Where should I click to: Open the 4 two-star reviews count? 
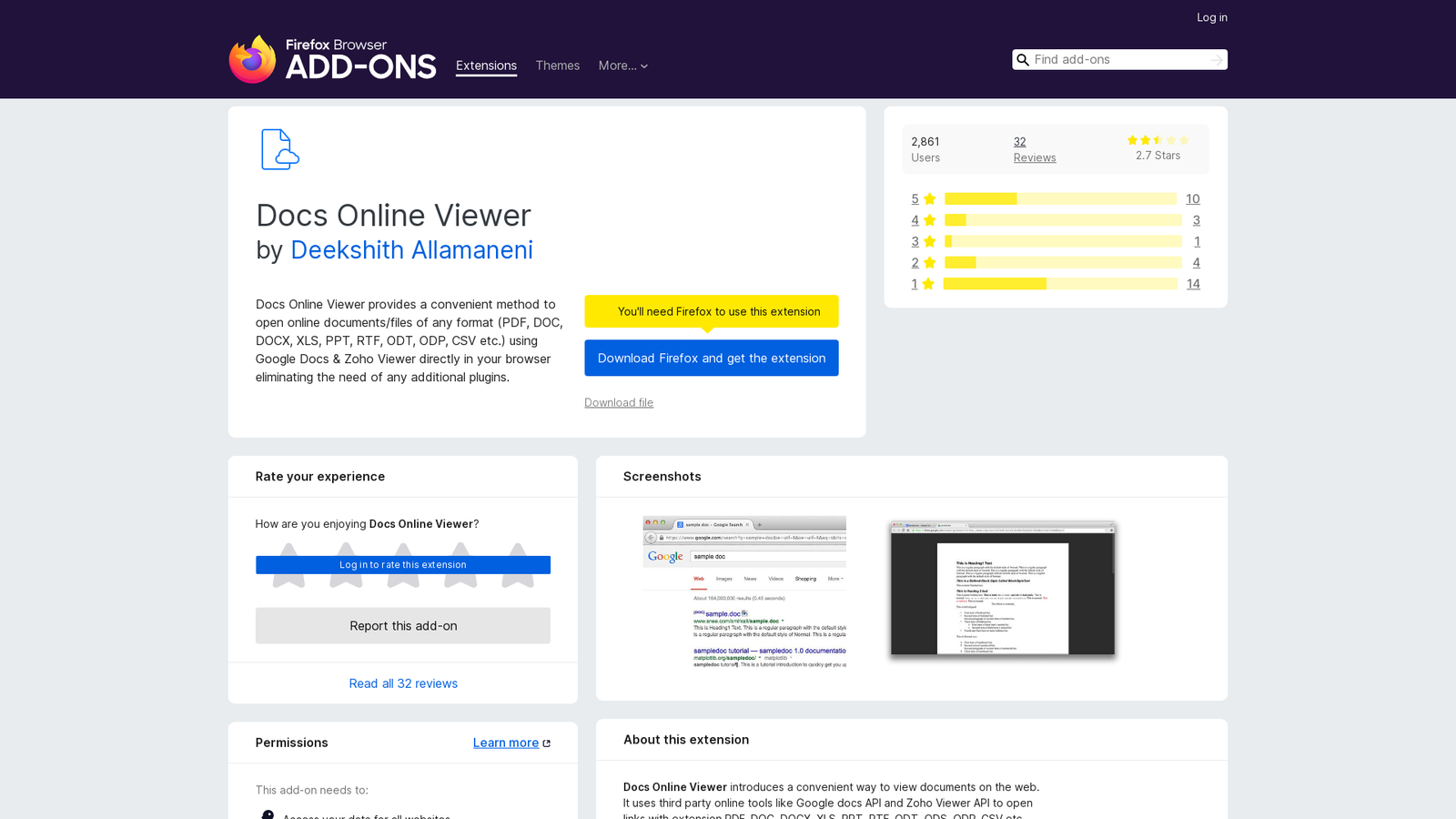click(x=1196, y=263)
